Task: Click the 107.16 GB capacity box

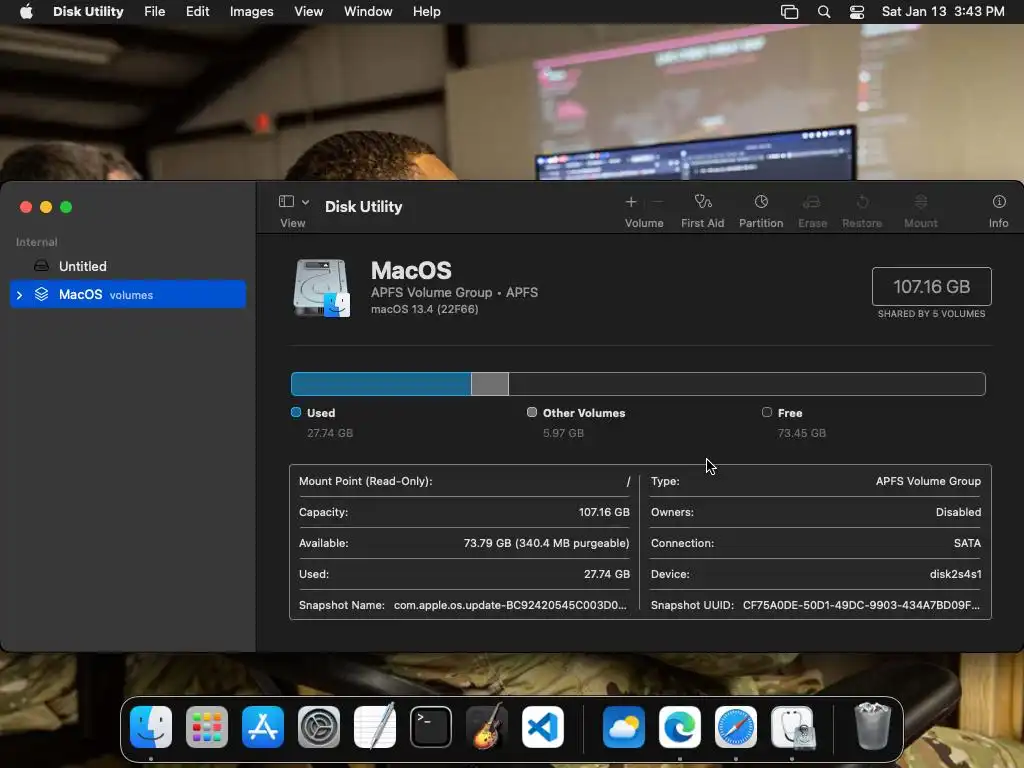Action: (931, 287)
